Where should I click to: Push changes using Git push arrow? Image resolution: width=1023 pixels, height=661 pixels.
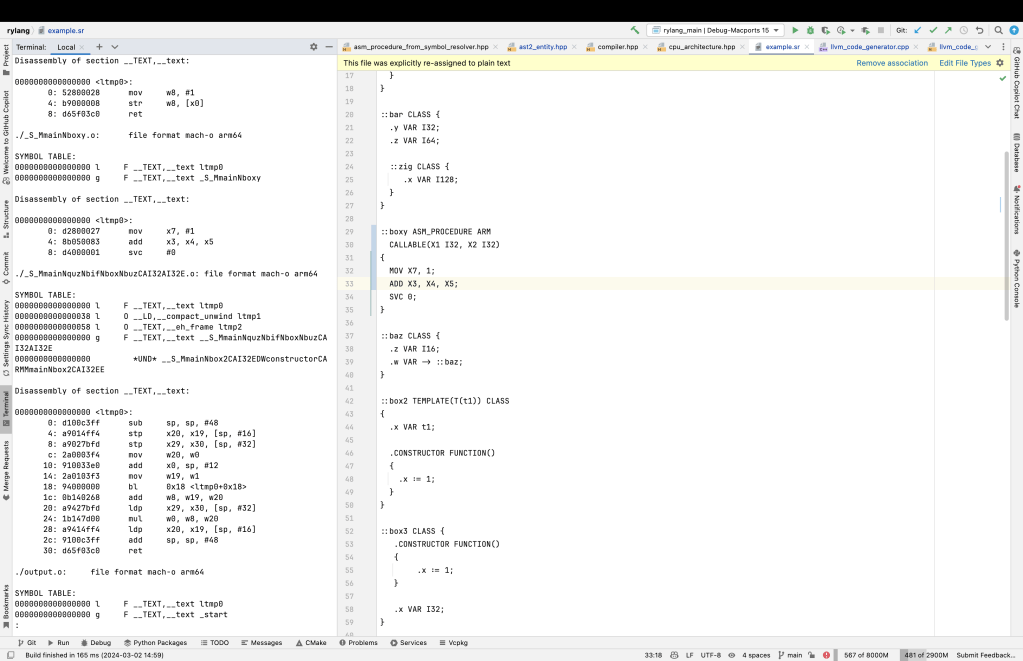(x=948, y=31)
